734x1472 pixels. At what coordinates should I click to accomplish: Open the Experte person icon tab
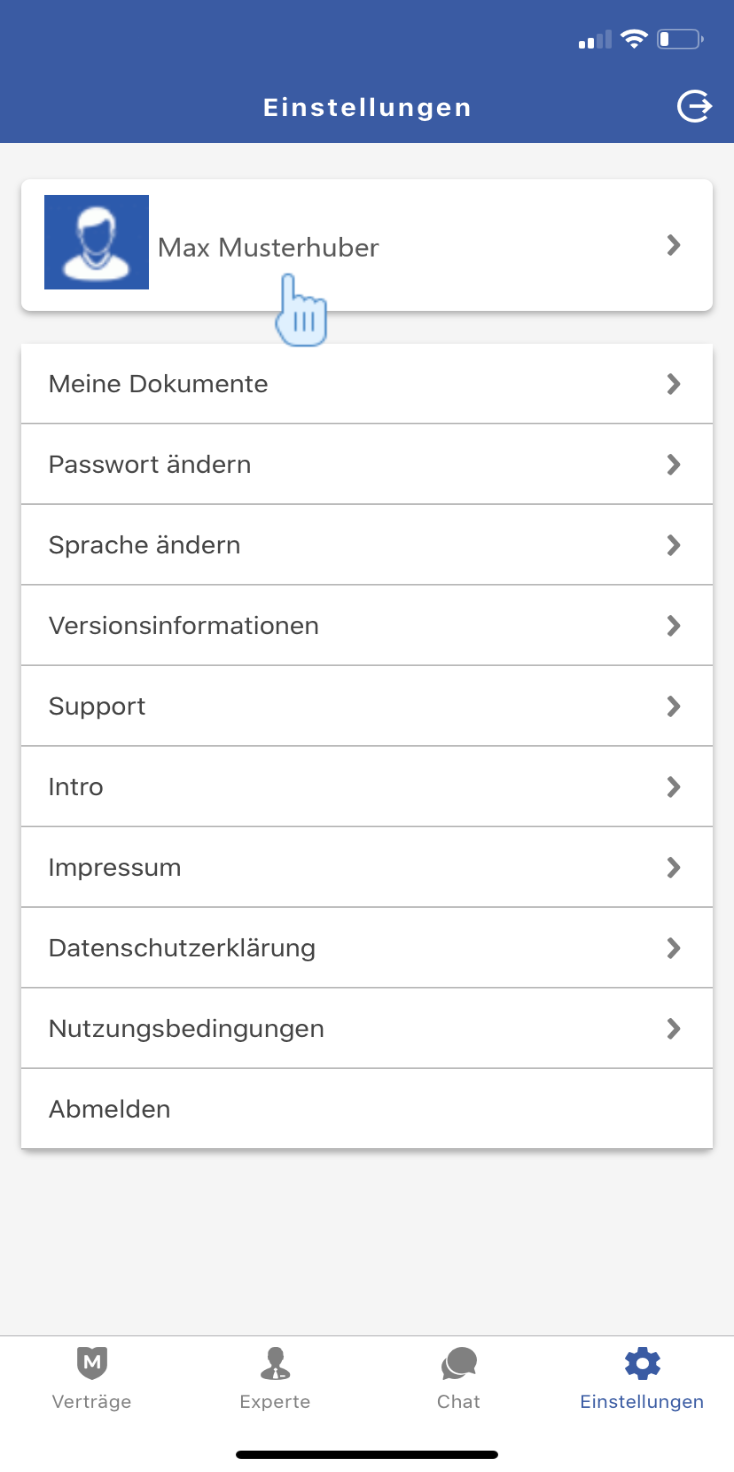tap(275, 1362)
